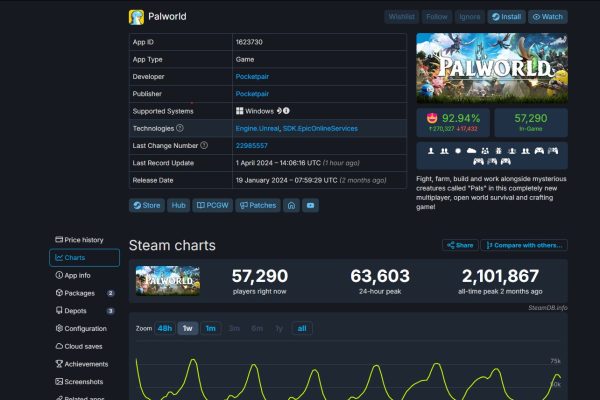Open change number 22985557 link
This screenshot has height=400, width=600.
[251, 146]
